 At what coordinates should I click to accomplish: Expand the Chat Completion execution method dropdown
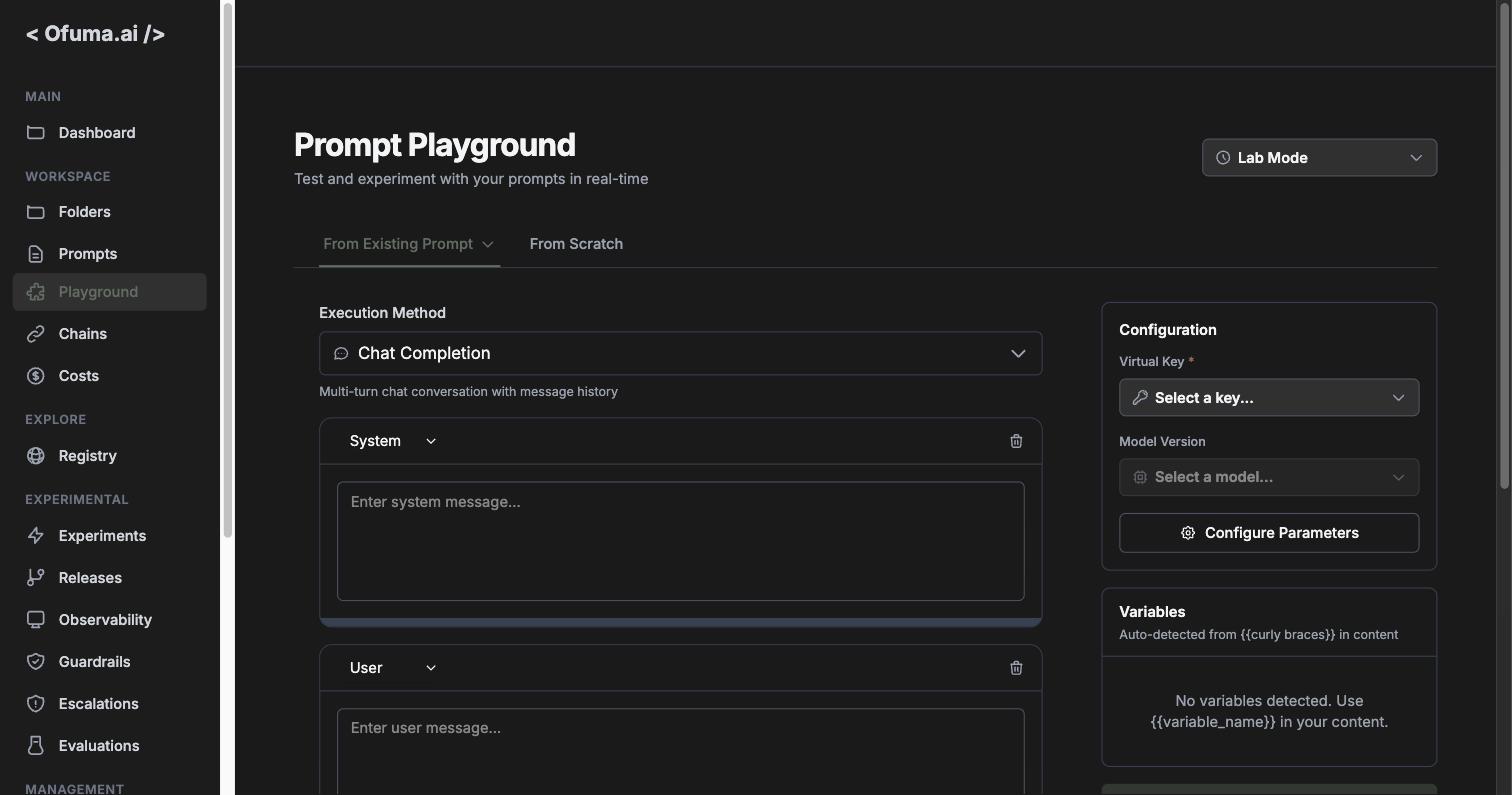[x=680, y=354]
